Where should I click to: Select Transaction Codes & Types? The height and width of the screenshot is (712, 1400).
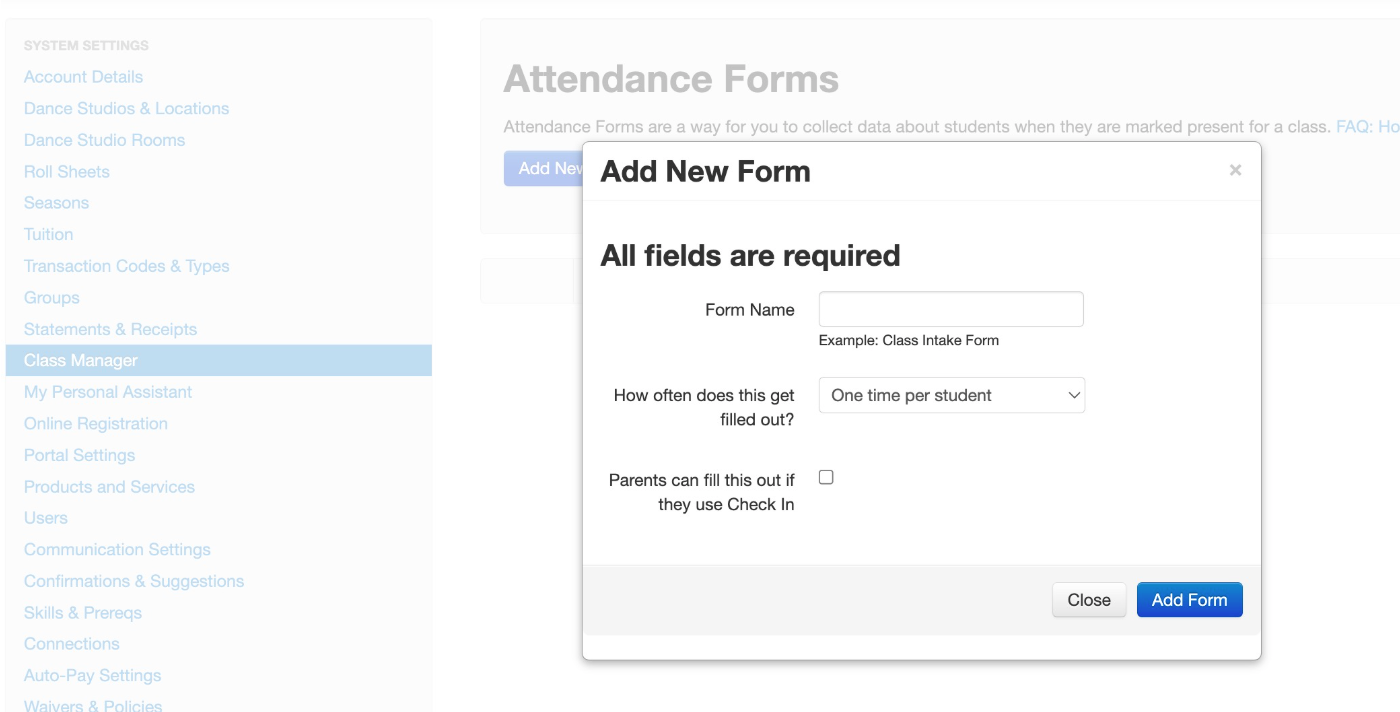pyautogui.click(x=127, y=266)
